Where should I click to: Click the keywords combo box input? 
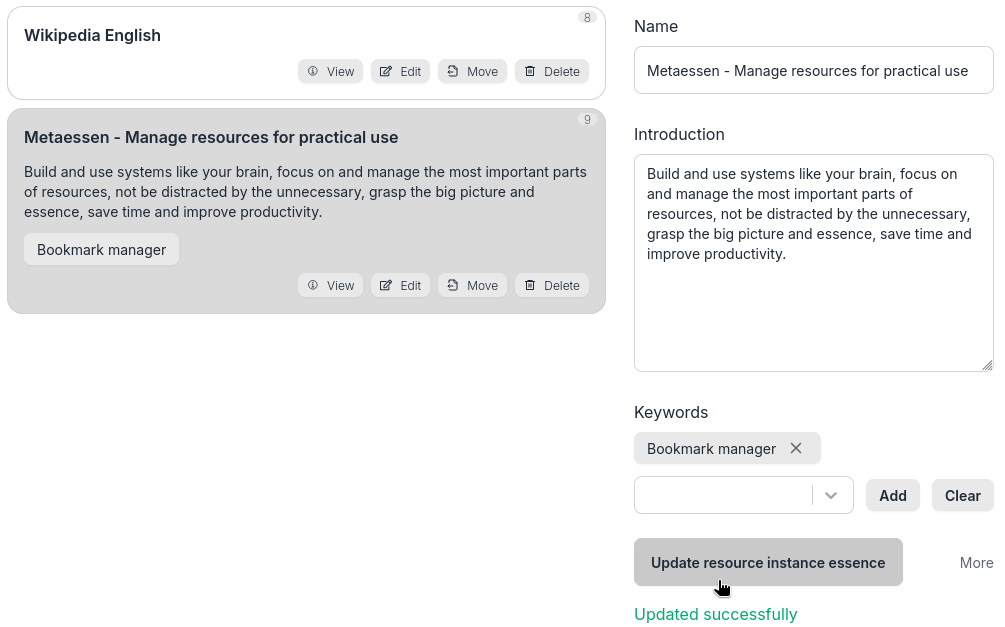tap(723, 495)
